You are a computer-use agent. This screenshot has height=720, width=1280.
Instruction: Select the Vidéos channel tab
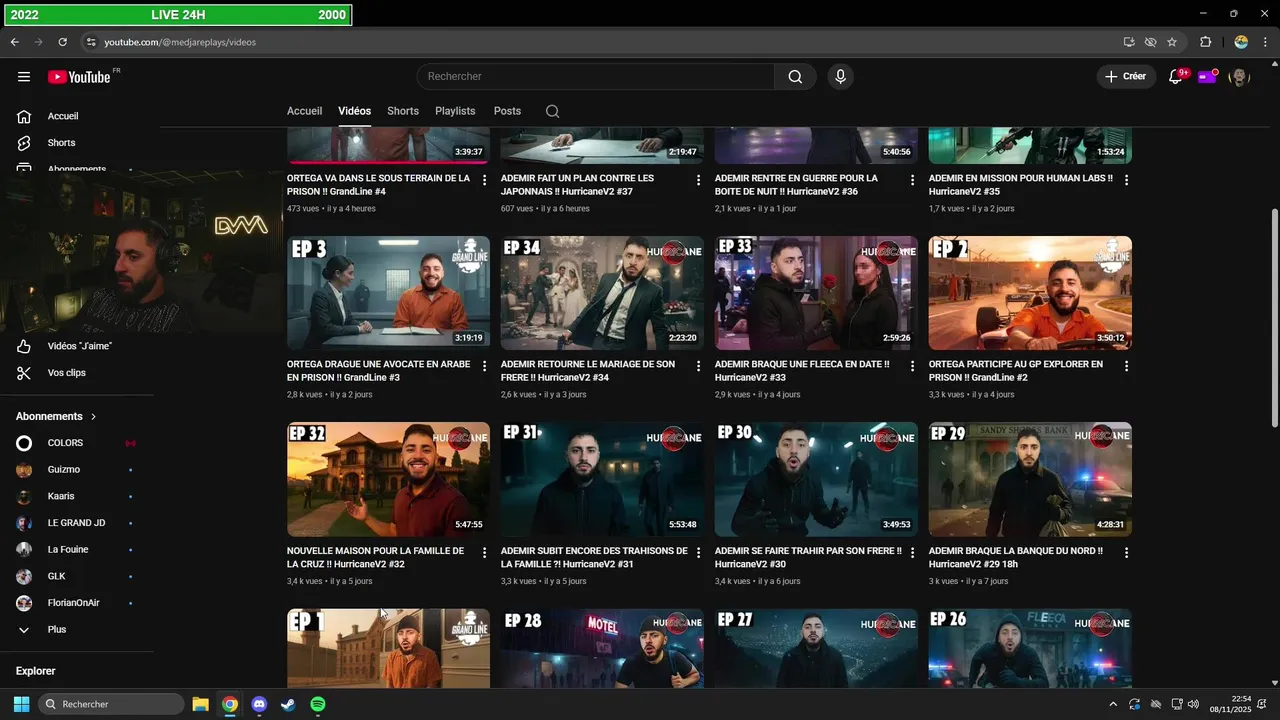pos(354,111)
